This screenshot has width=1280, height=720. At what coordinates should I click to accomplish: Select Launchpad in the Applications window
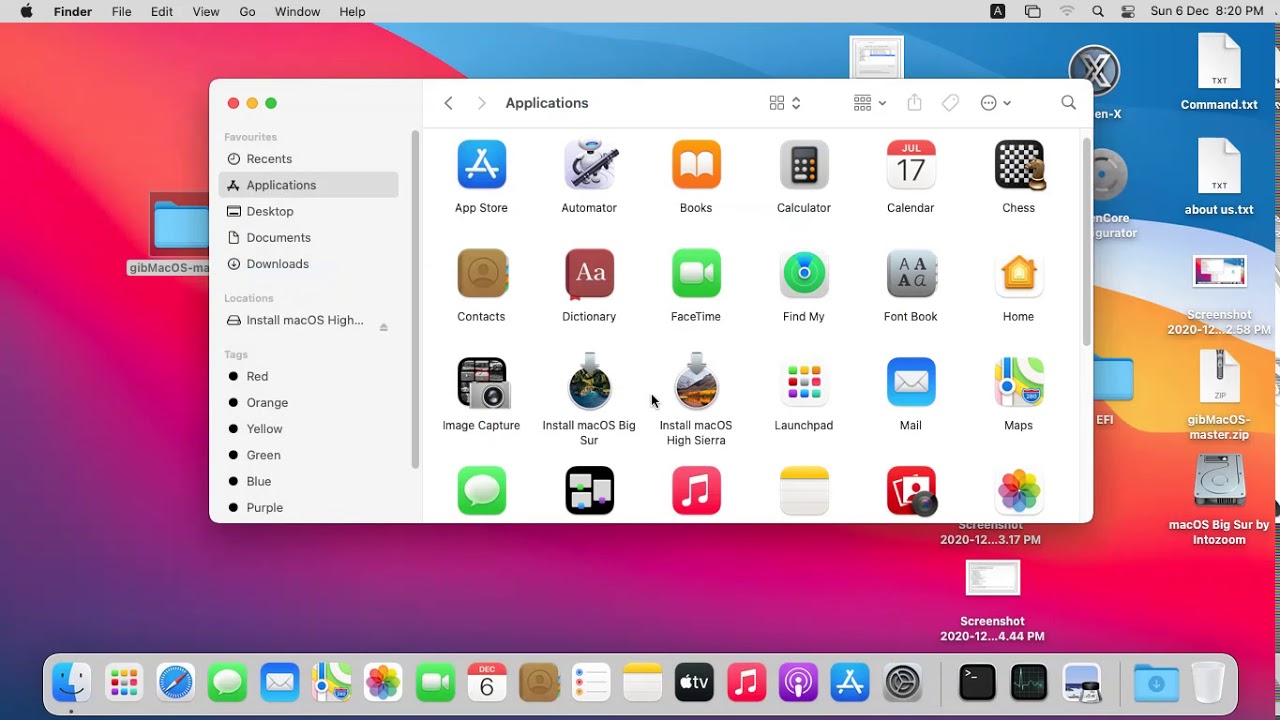tap(804, 383)
